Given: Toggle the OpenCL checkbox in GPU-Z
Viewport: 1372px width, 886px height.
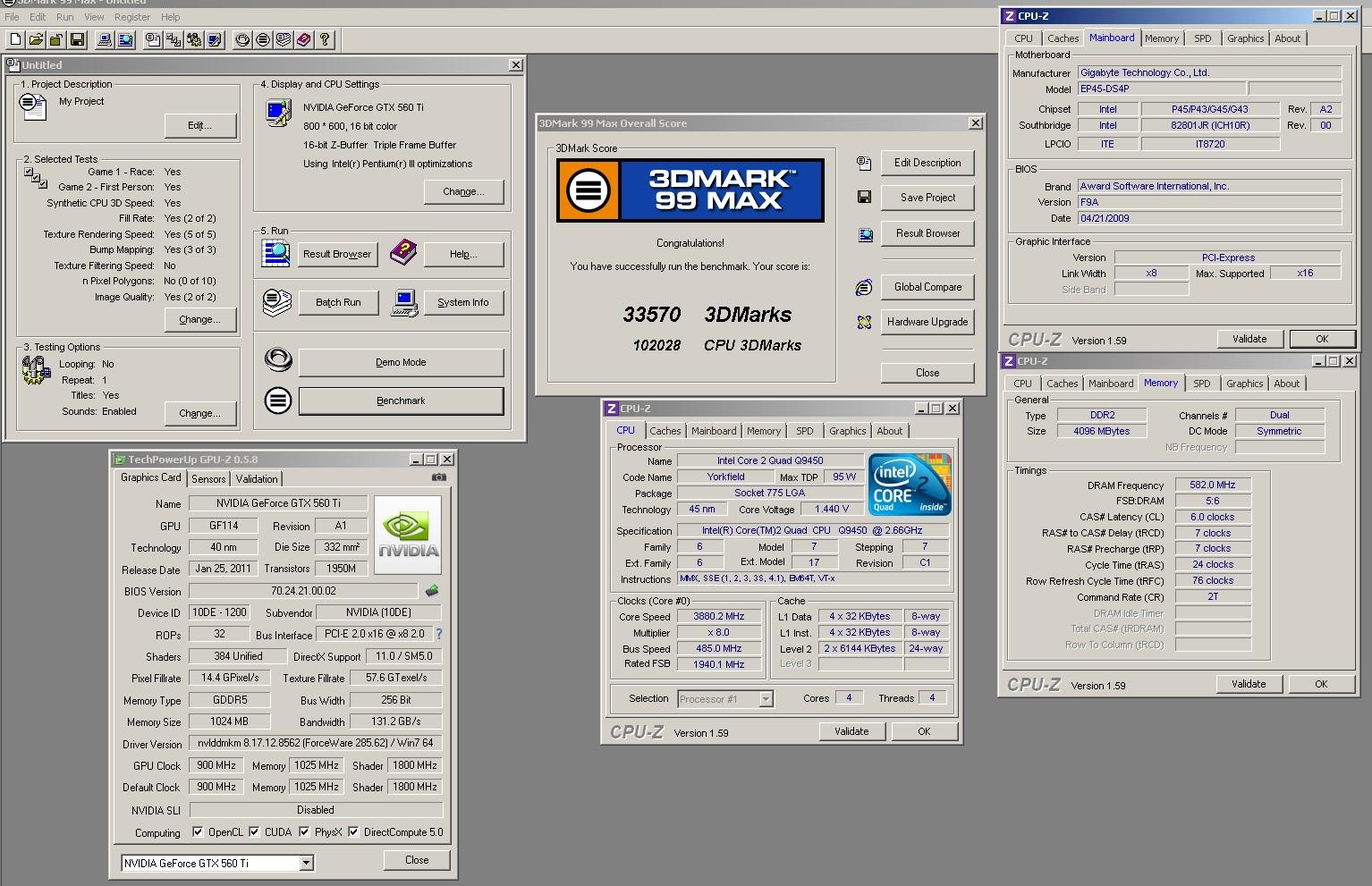Looking at the screenshot, I should [x=198, y=831].
